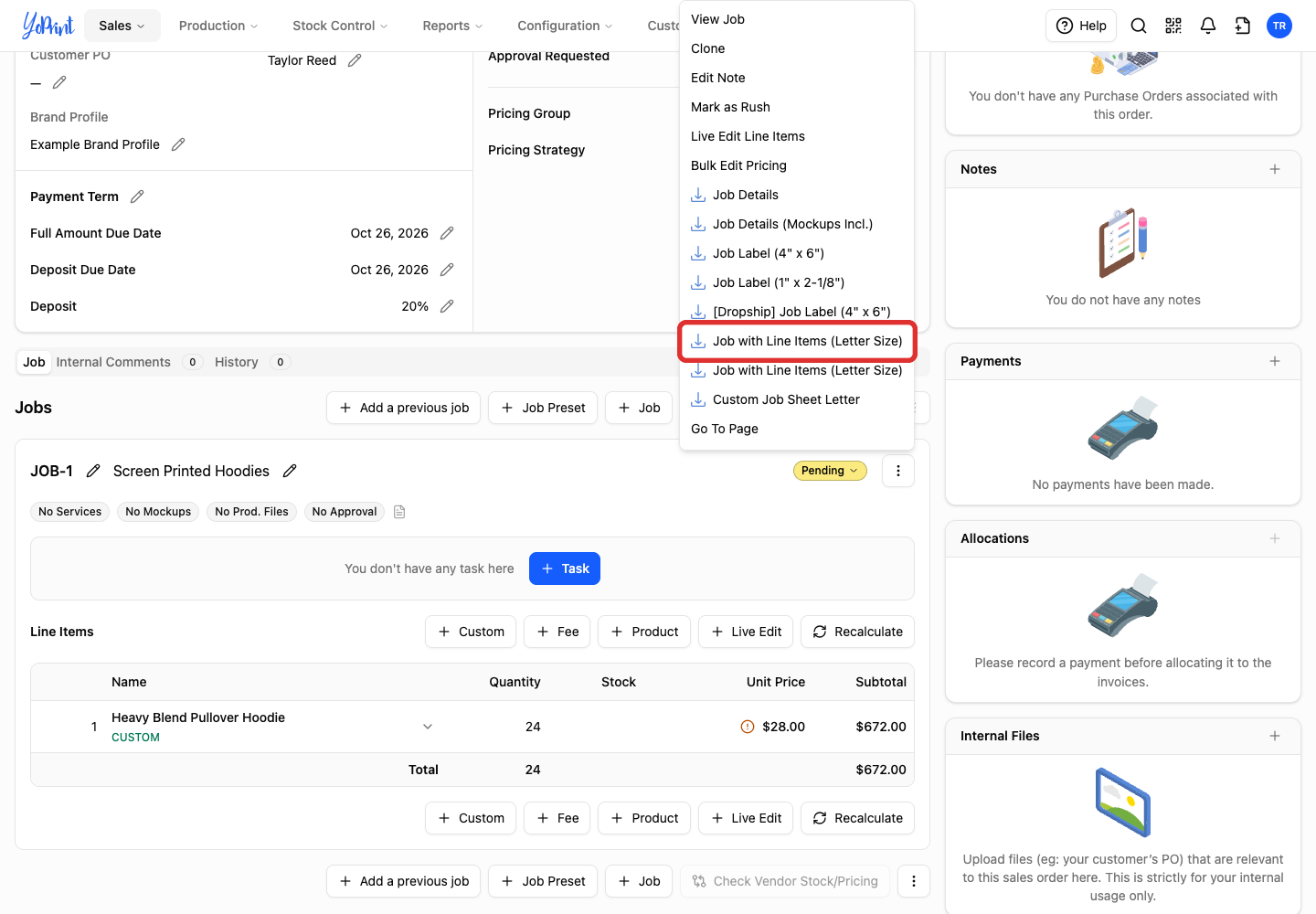Click the document icon beside No Approval
Image resolution: width=1316 pixels, height=914 pixels.
point(399,512)
